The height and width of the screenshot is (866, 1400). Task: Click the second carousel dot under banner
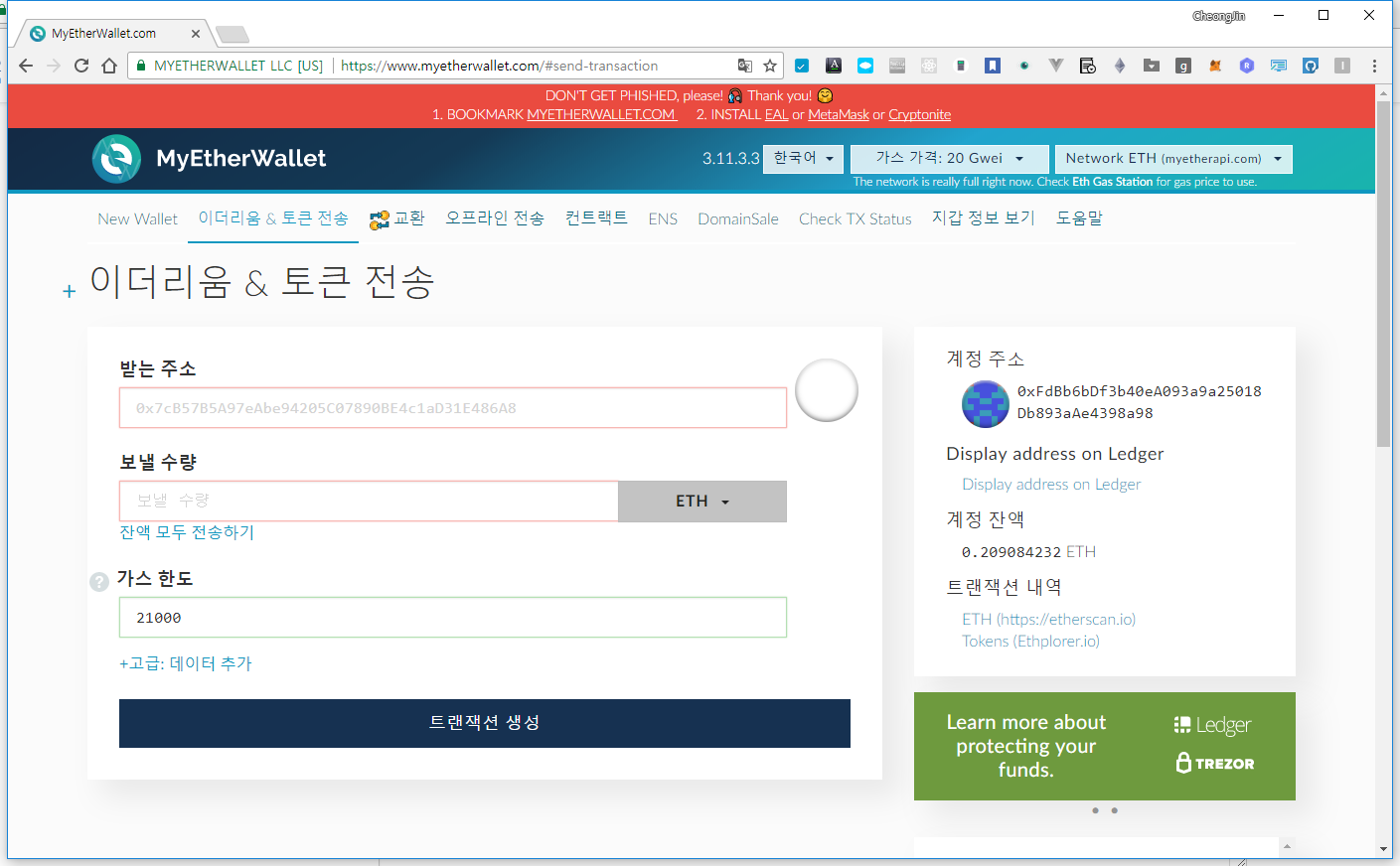1114,810
